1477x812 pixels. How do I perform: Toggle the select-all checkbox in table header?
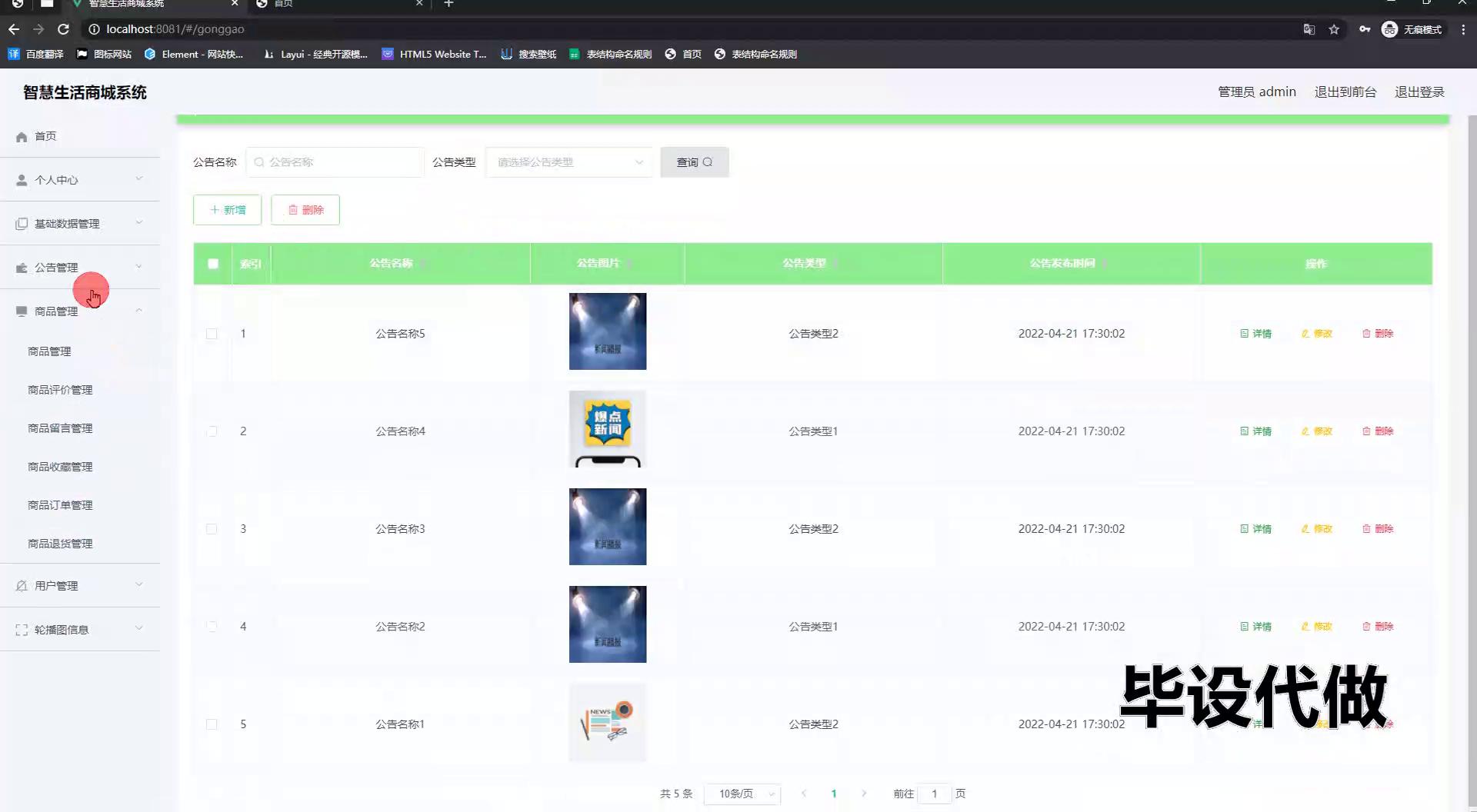pyautogui.click(x=213, y=264)
